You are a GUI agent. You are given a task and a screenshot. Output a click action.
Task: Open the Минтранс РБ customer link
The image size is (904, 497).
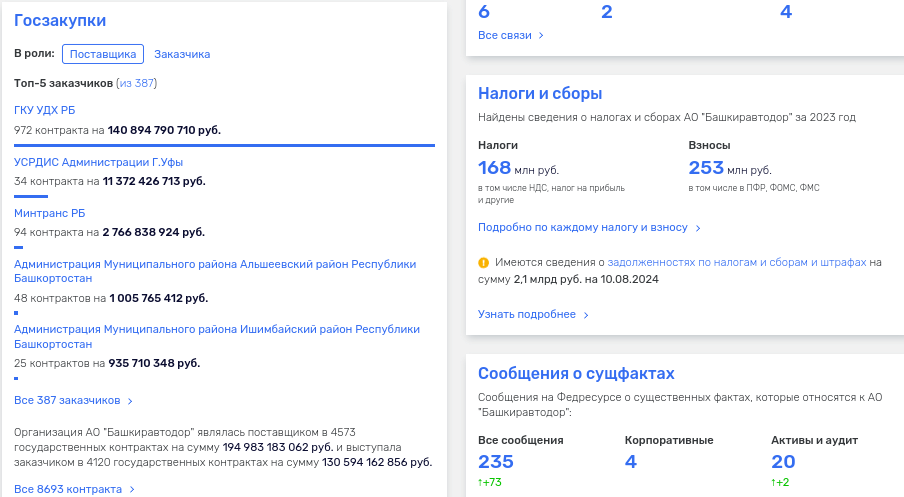point(50,213)
